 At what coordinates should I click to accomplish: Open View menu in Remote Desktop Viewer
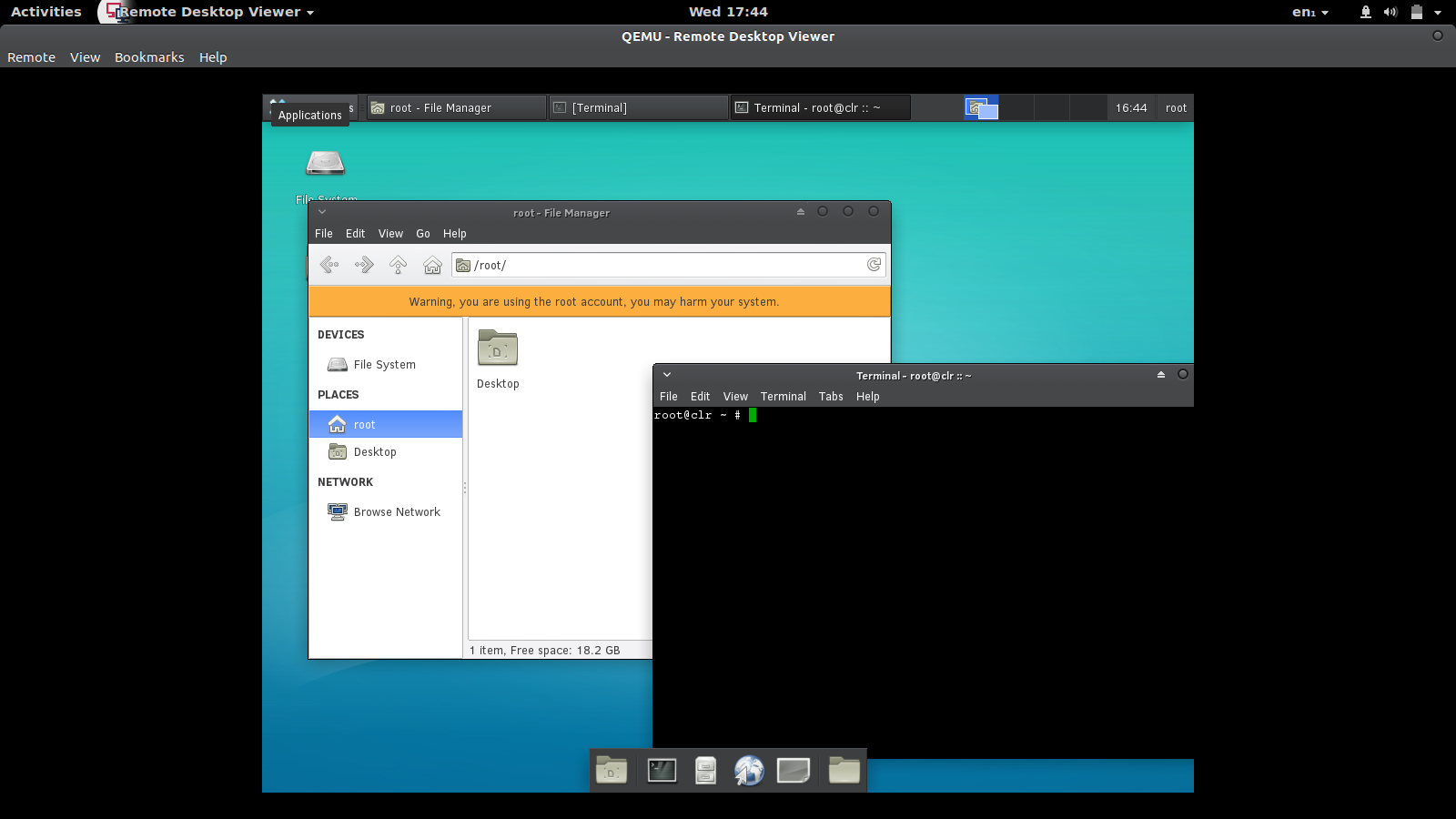point(85,57)
